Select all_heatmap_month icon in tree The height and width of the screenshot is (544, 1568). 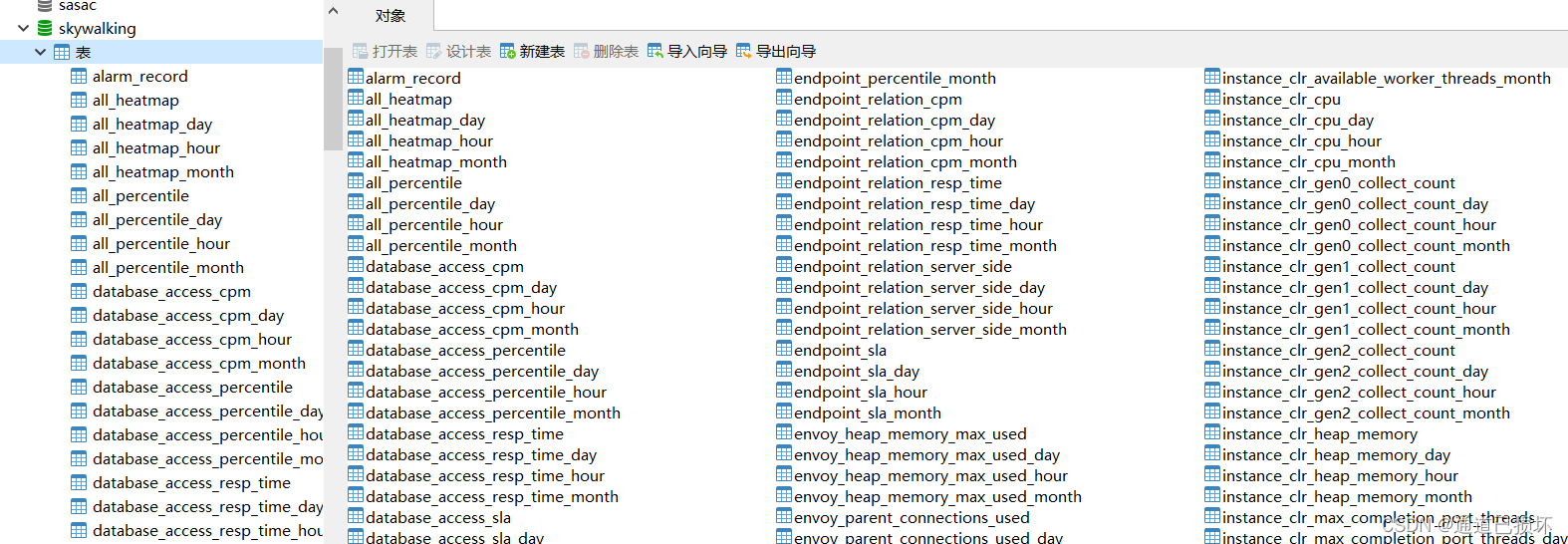pos(79,171)
